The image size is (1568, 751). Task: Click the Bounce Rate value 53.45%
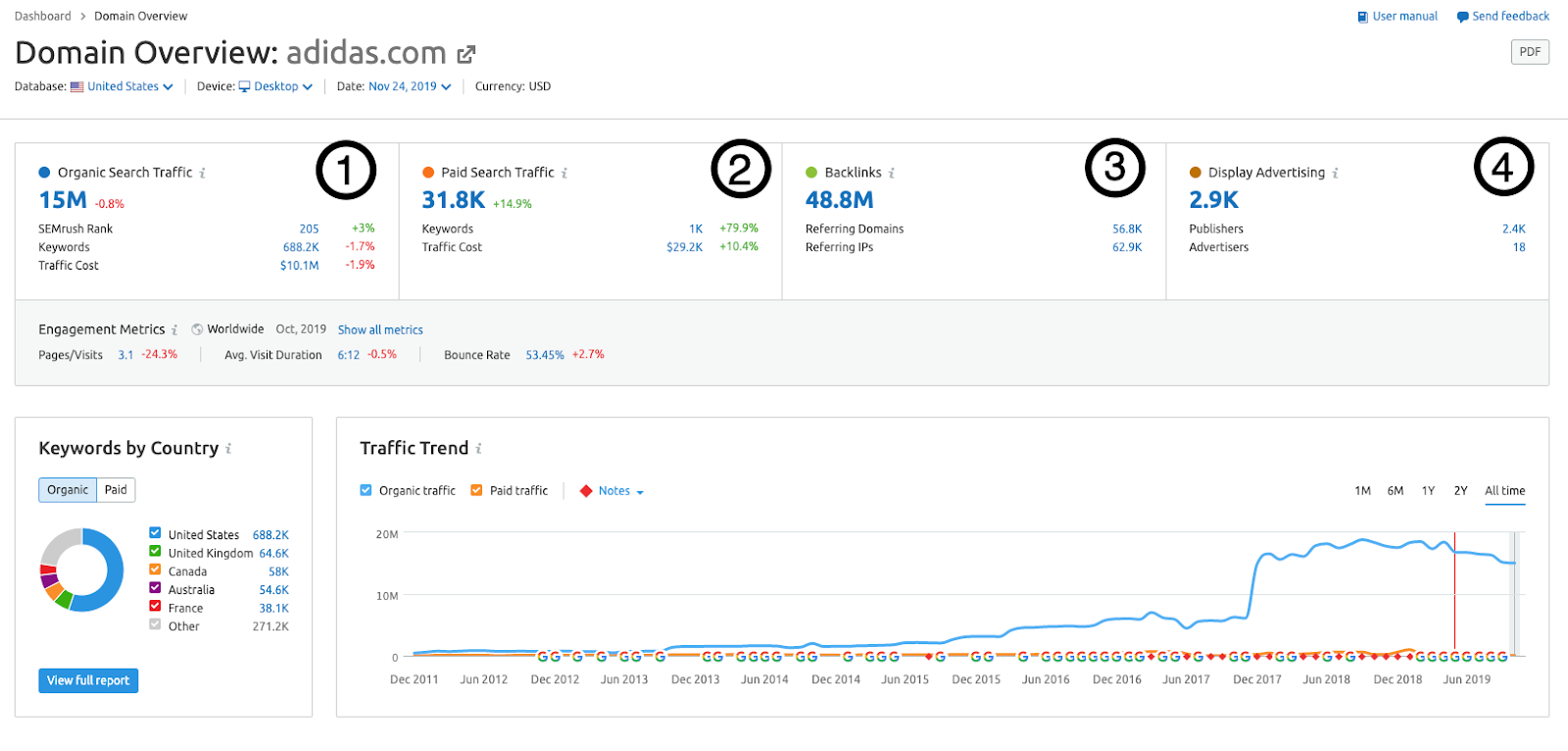[x=545, y=356]
